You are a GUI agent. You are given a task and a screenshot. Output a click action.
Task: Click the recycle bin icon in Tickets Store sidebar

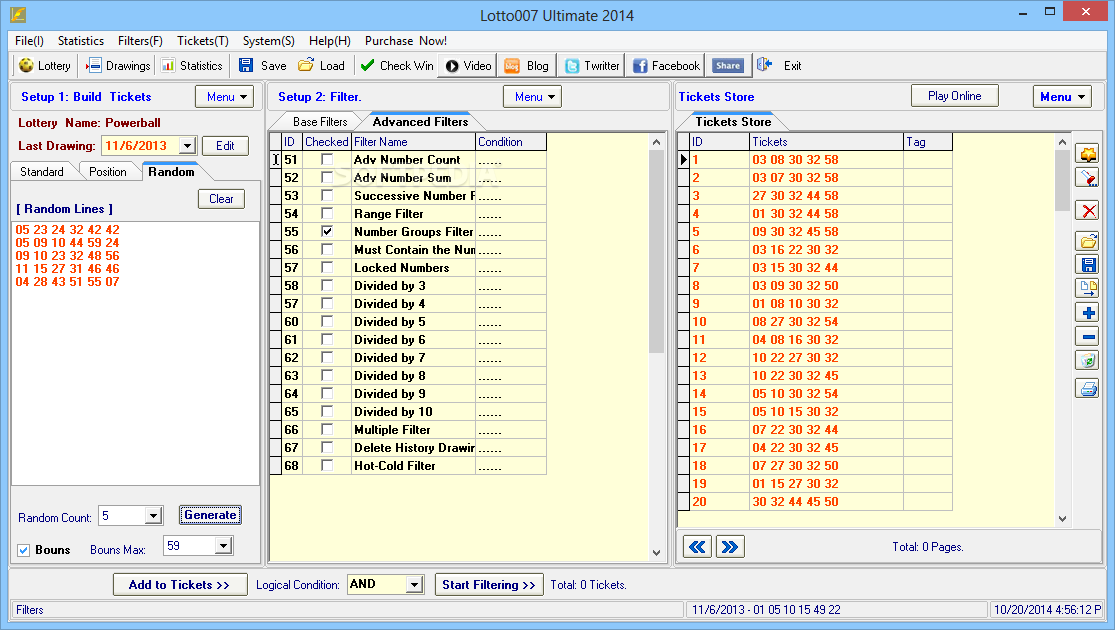coord(1087,361)
